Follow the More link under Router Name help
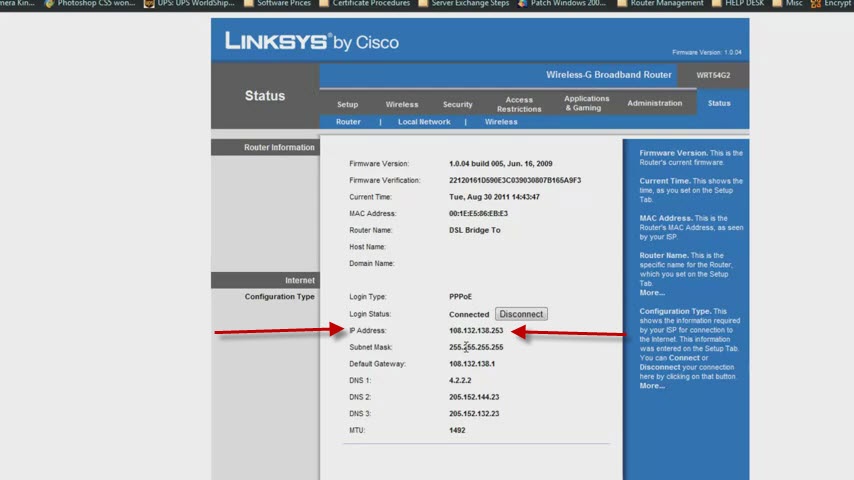Viewport: 854px width, 480px height. [x=652, y=293]
